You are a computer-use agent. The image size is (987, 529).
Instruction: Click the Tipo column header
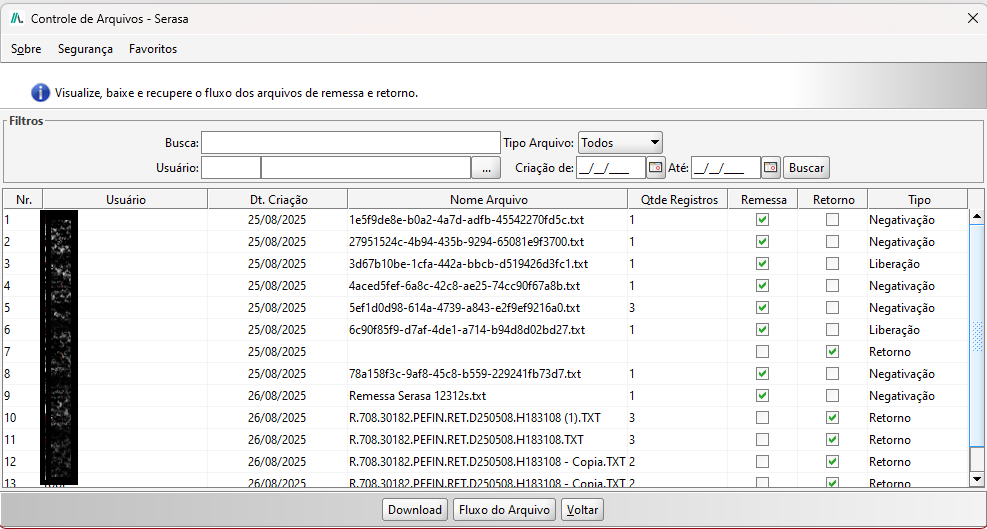click(x=918, y=200)
